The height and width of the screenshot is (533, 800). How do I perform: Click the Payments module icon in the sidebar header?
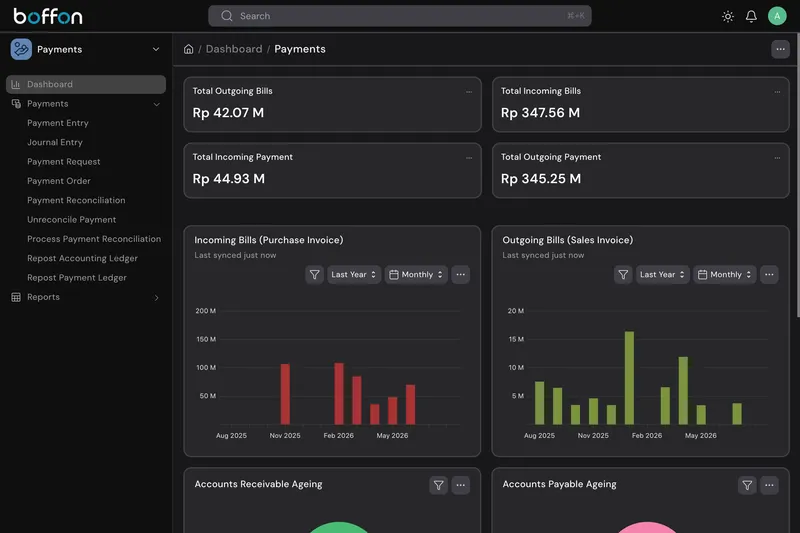coord(21,49)
